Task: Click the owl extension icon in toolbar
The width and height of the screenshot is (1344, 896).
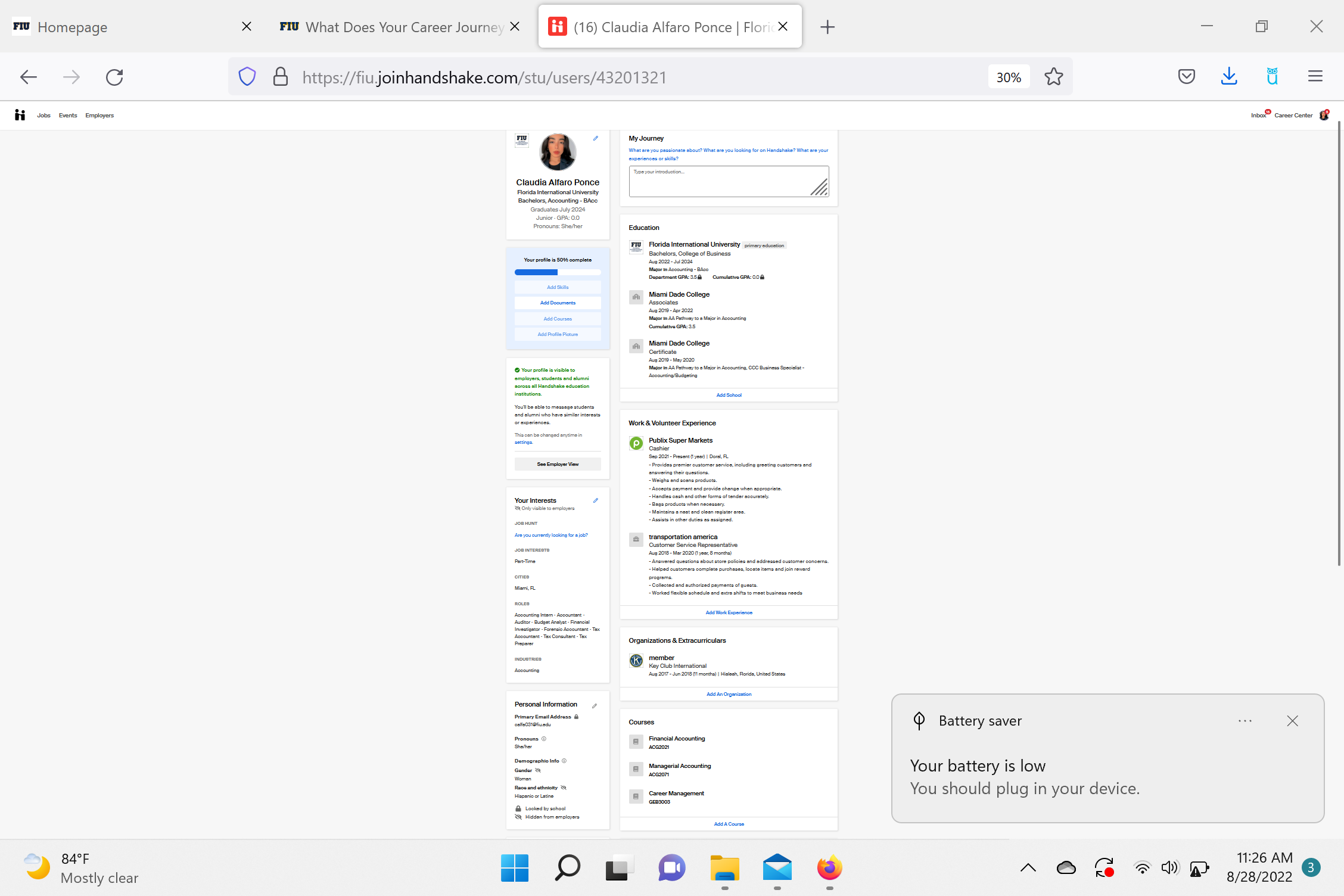Action: (x=1273, y=76)
